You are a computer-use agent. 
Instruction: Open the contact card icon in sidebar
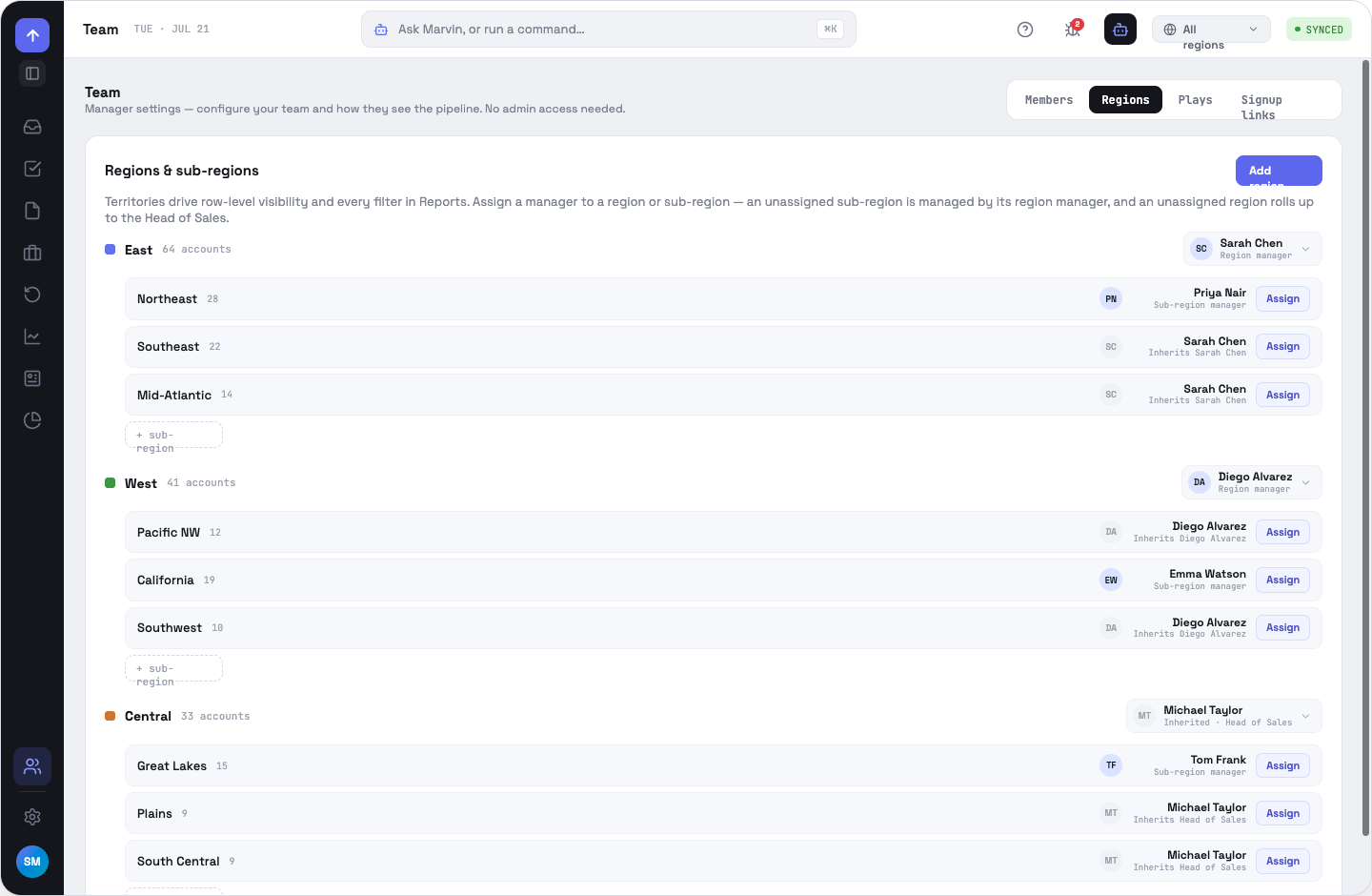point(32,378)
